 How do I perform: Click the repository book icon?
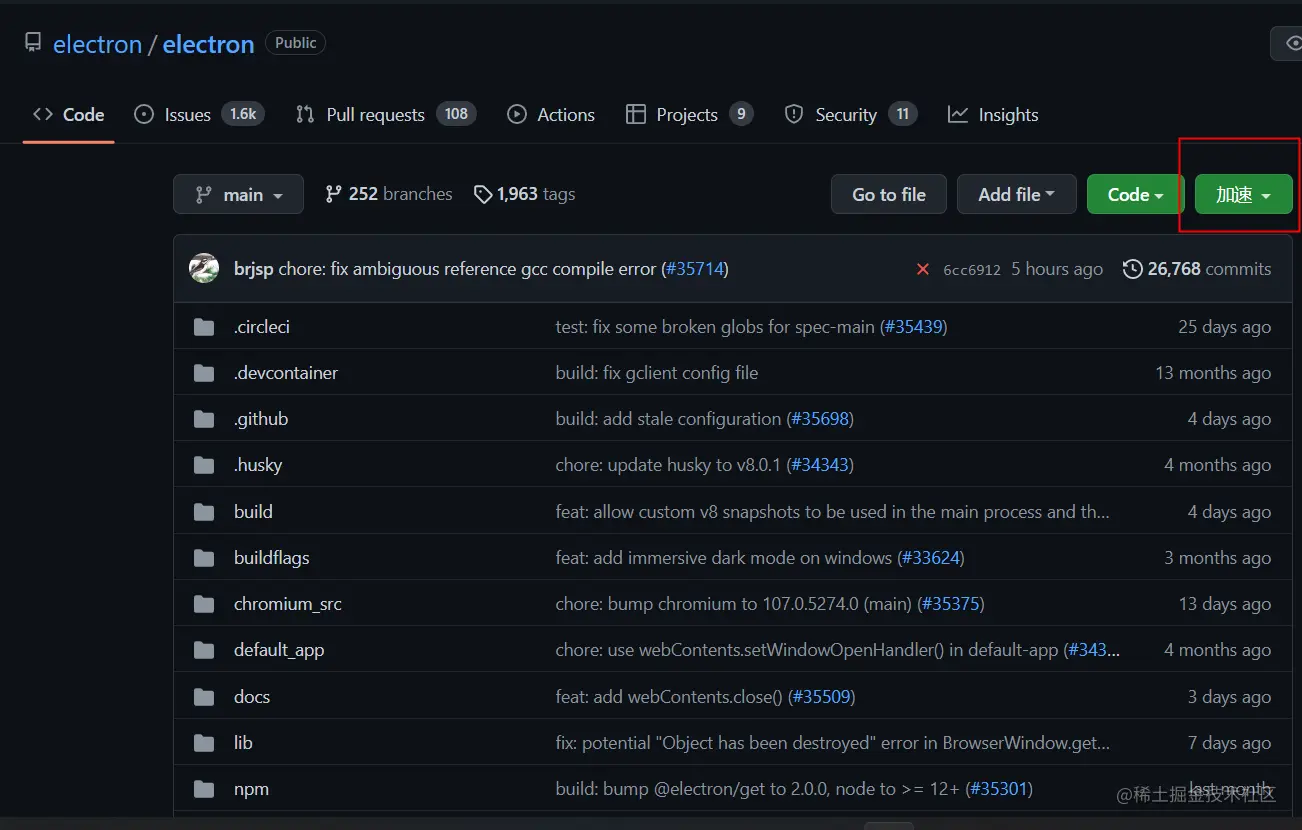coord(34,43)
